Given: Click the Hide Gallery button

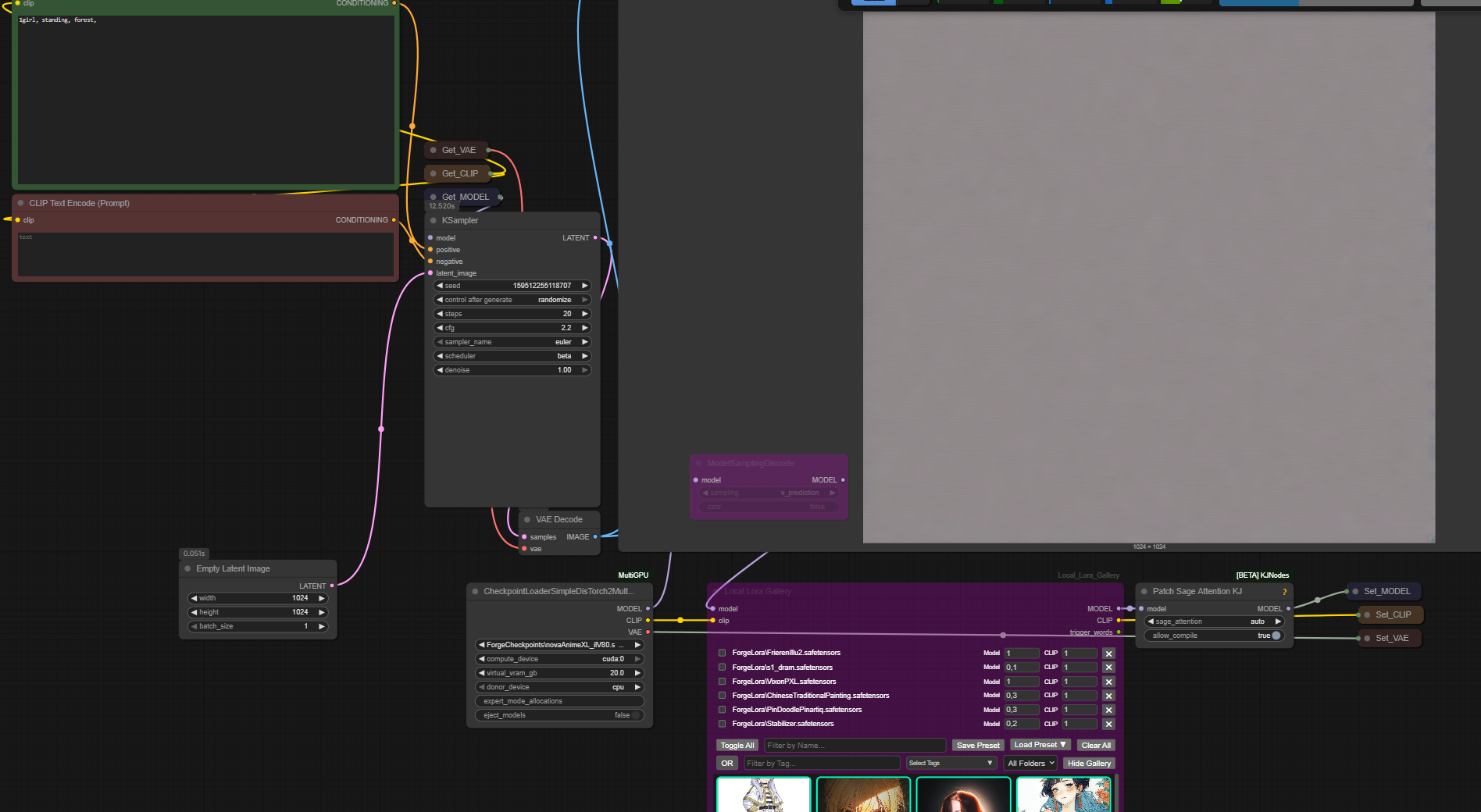Looking at the screenshot, I should 1089,764.
